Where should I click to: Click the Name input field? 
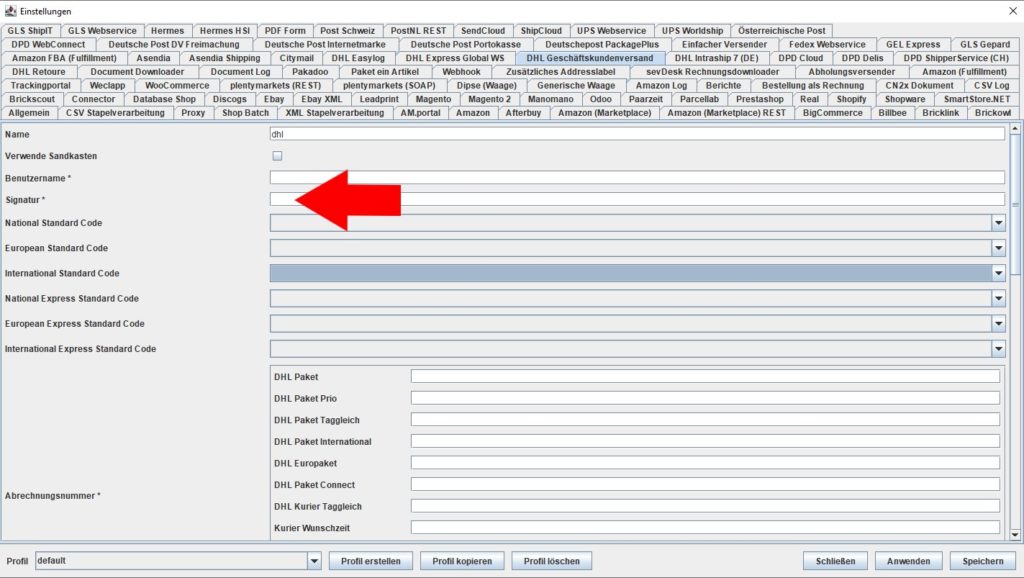(x=637, y=134)
